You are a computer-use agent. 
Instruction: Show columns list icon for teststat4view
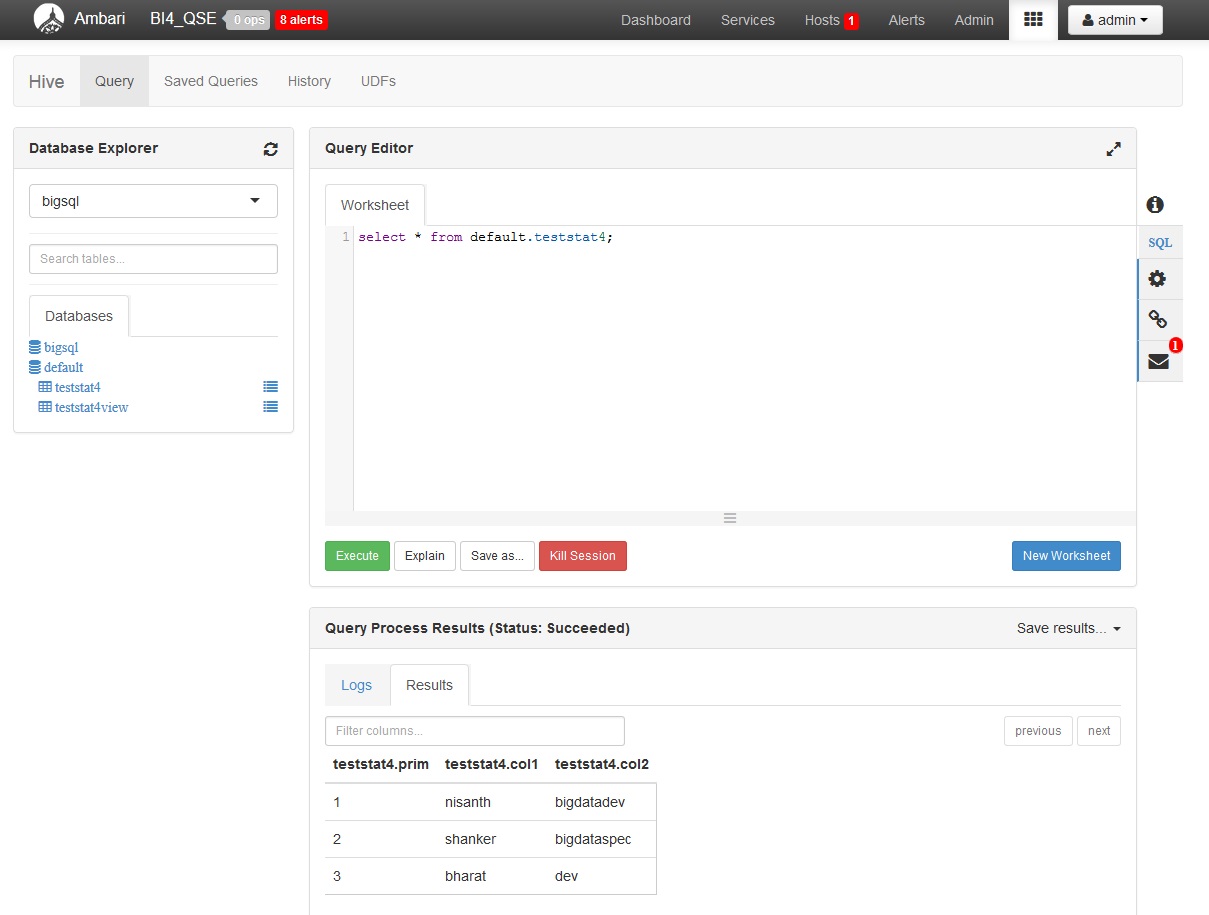pos(270,406)
